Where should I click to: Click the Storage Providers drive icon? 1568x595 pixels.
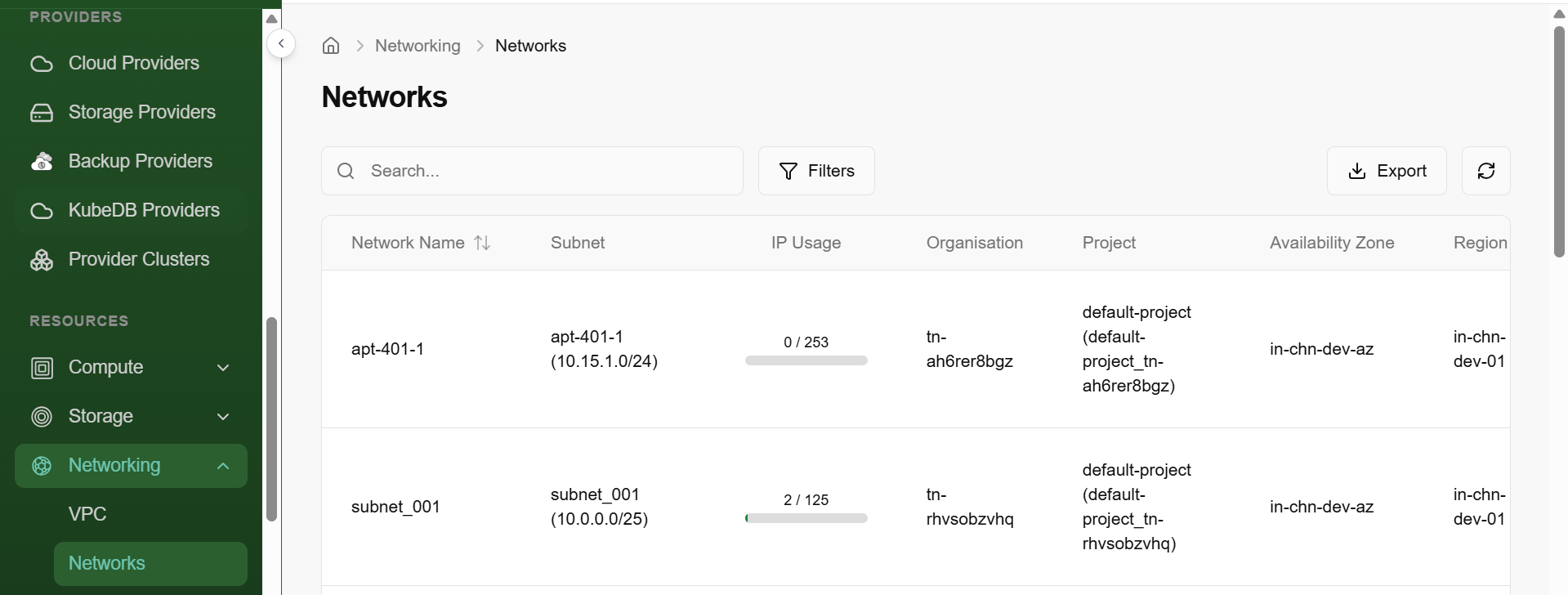click(x=42, y=113)
